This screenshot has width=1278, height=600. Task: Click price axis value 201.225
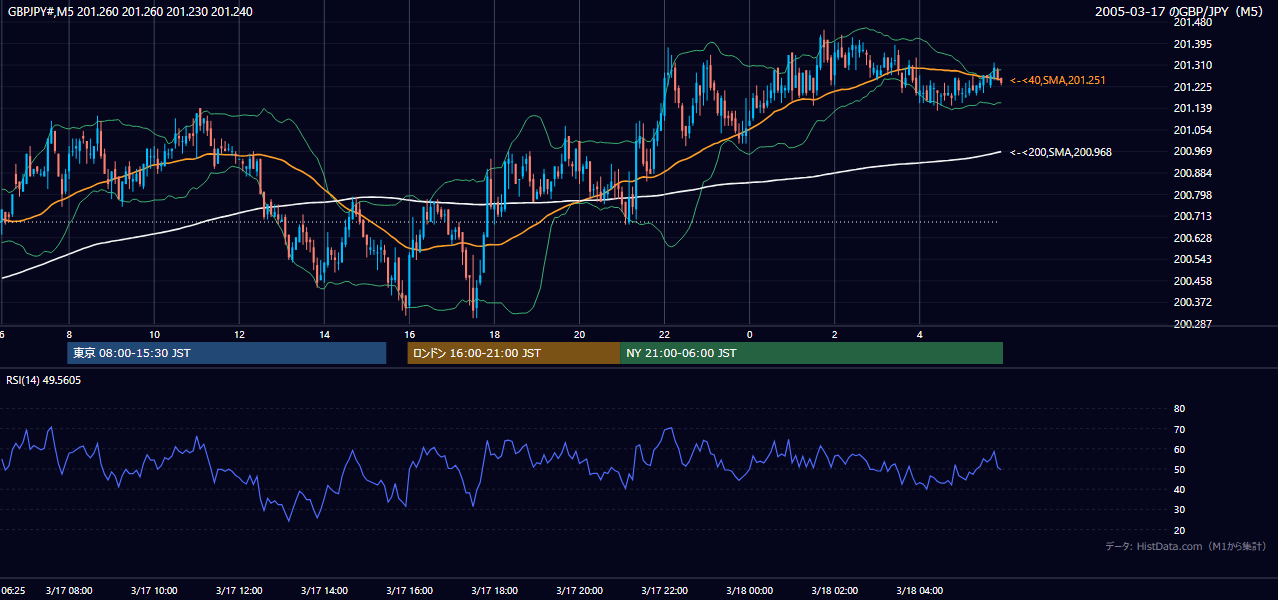coord(1193,87)
